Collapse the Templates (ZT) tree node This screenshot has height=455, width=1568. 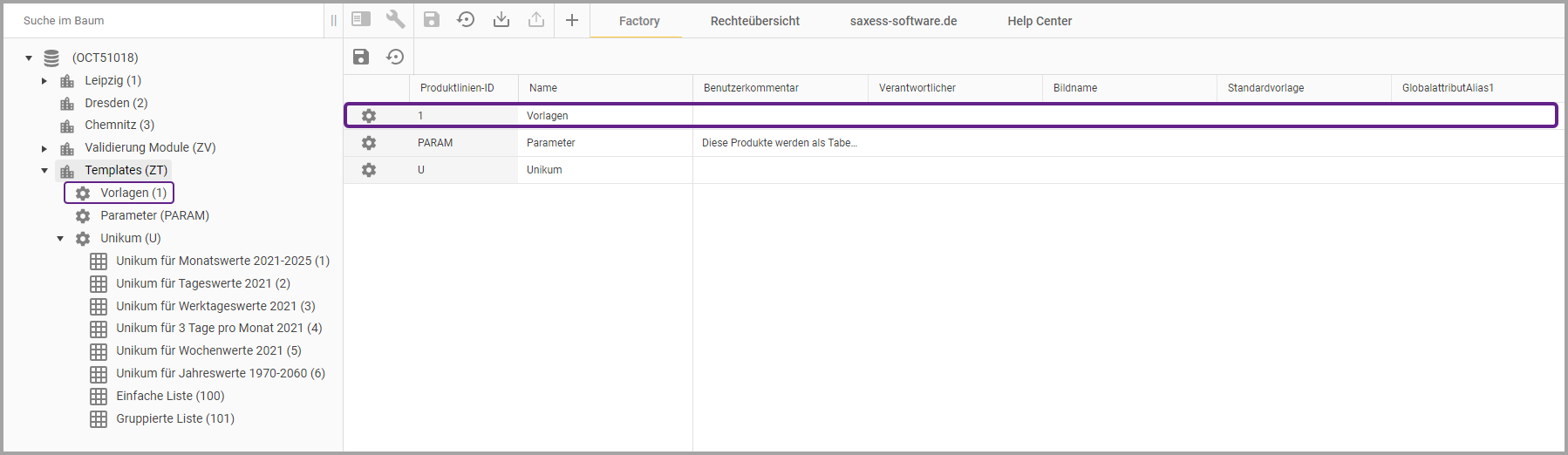coord(44,171)
